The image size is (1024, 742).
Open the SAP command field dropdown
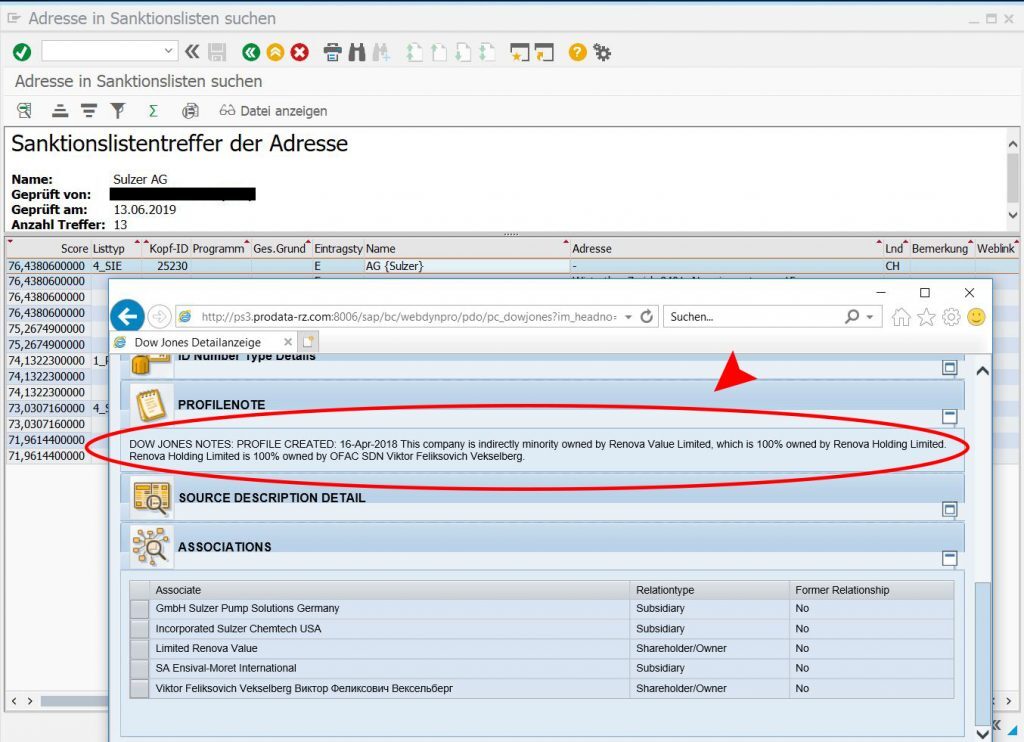coord(168,51)
